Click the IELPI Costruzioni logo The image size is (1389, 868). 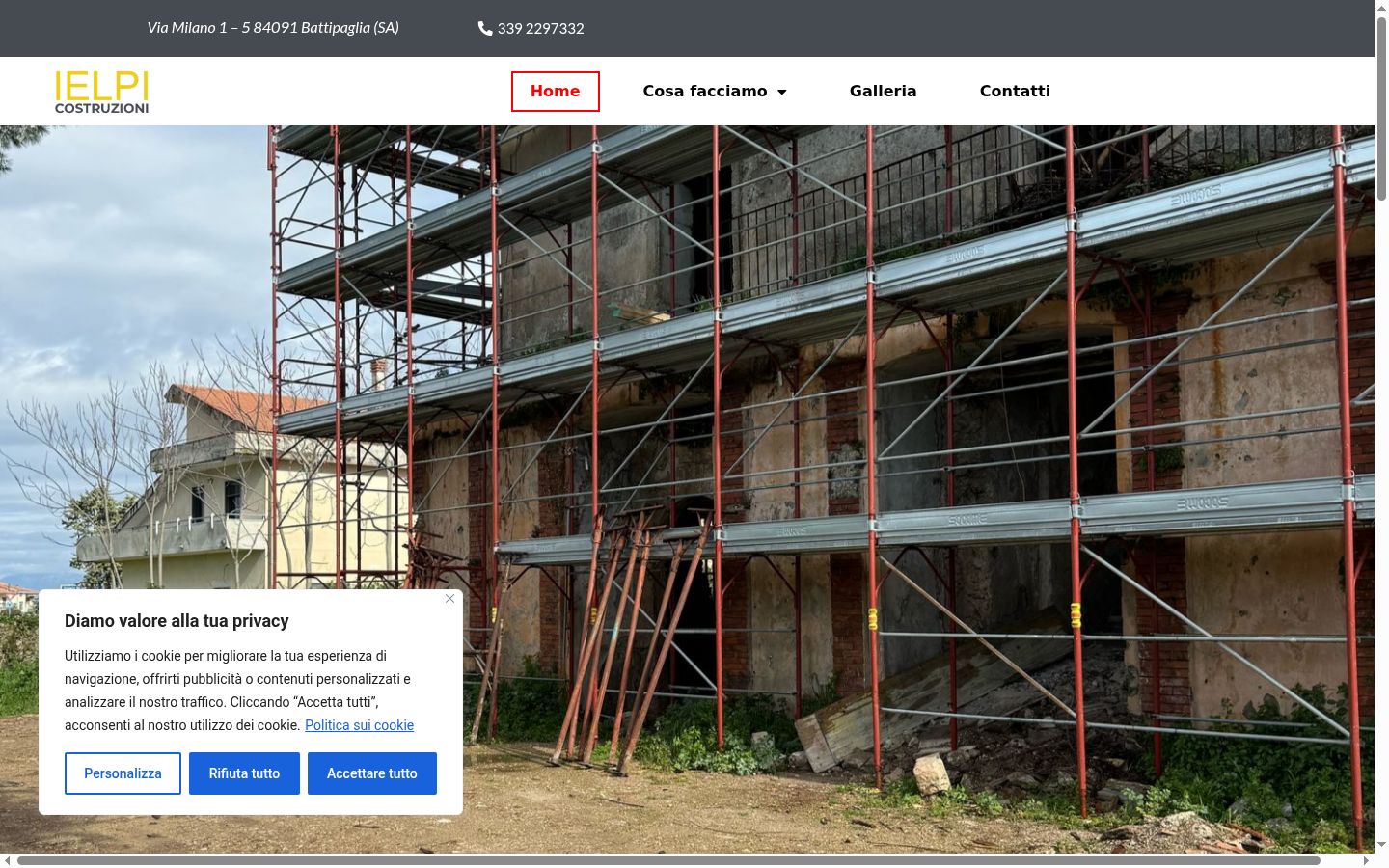(101, 92)
